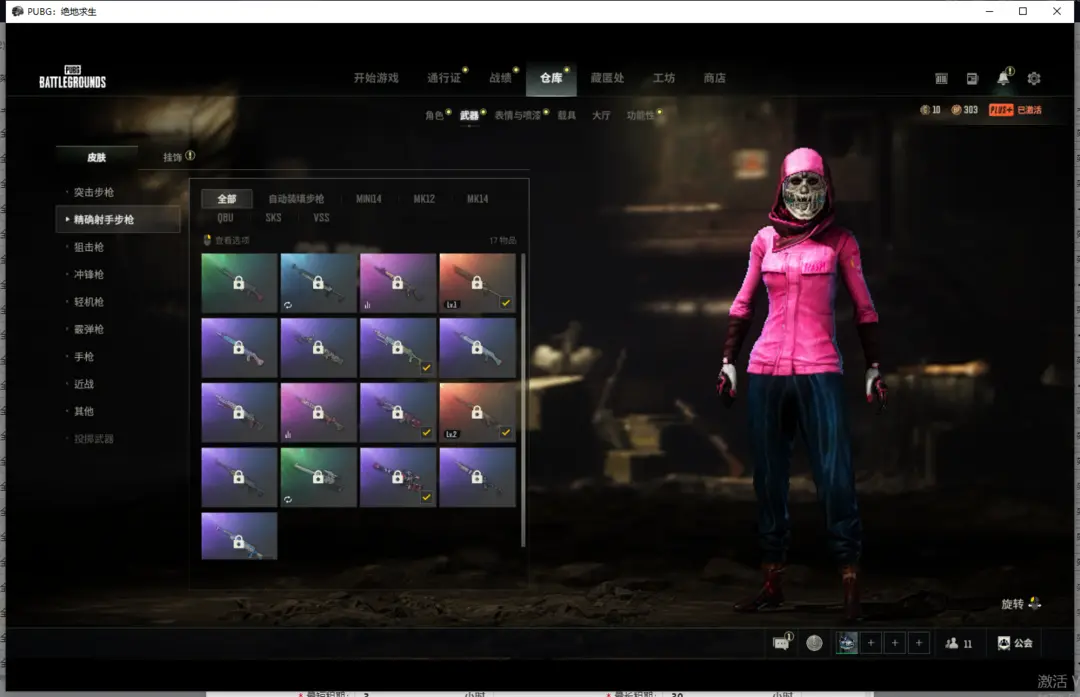Switch to the 载具 vehicle sub-tab
Viewport: 1080px width, 697px height.
(567, 115)
